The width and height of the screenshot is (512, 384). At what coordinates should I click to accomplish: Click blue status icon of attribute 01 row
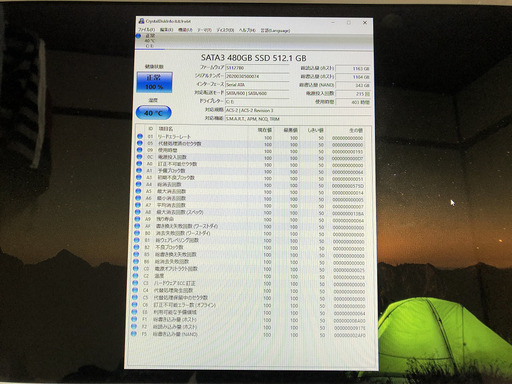[140, 136]
